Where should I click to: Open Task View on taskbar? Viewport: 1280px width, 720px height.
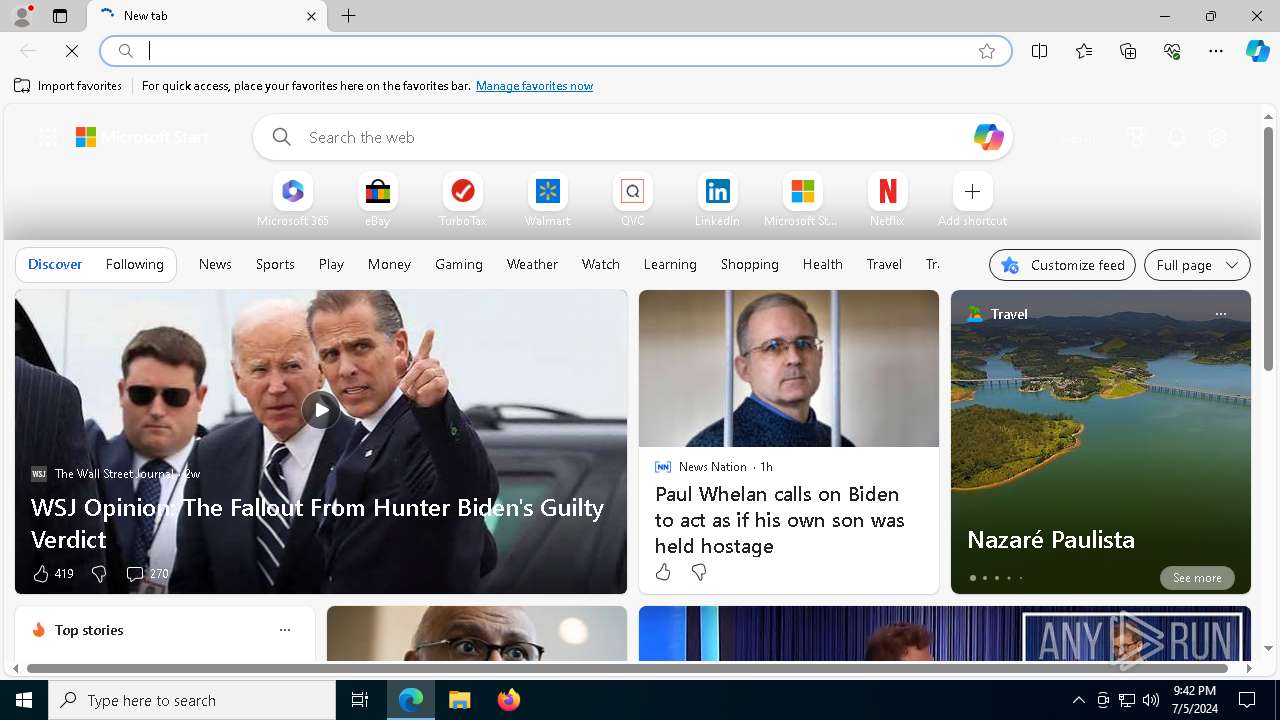360,700
